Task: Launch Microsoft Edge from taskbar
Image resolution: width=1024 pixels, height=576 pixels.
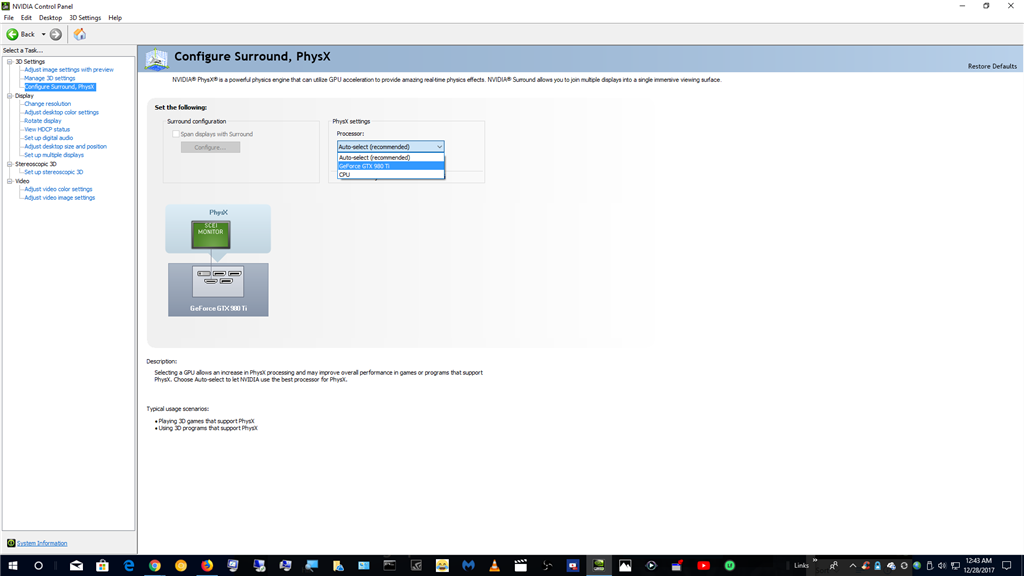Action: pos(129,566)
